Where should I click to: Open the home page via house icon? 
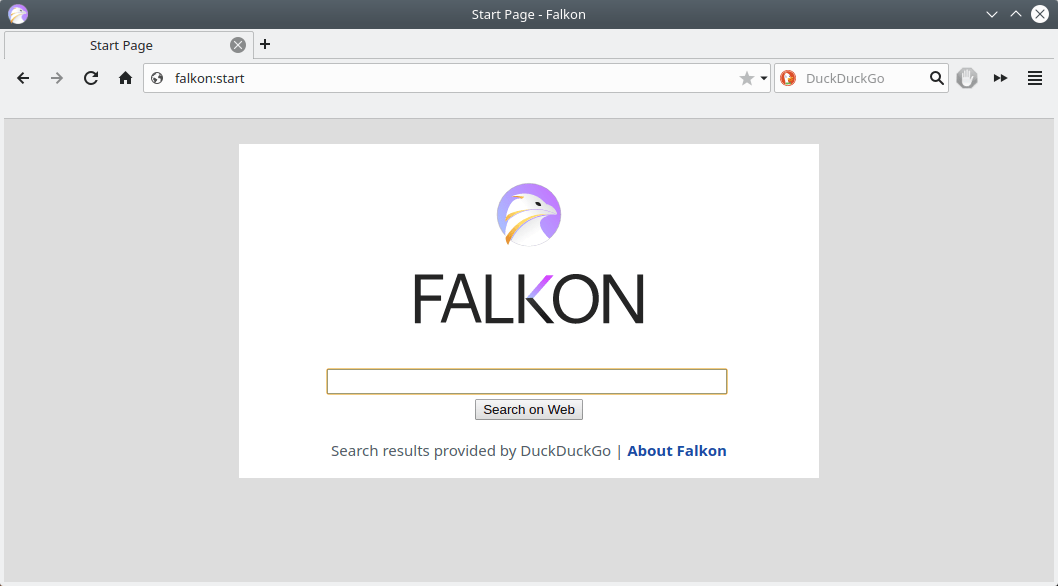tap(126, 78)
